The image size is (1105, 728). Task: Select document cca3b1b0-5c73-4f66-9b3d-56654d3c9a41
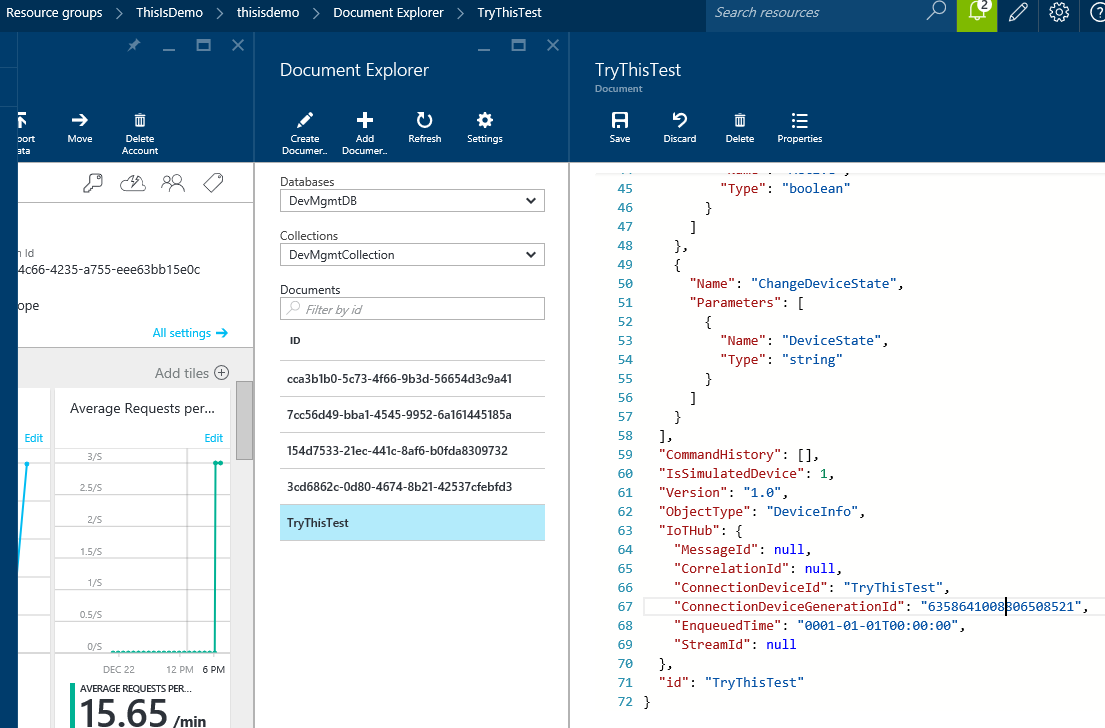(412, 379)
